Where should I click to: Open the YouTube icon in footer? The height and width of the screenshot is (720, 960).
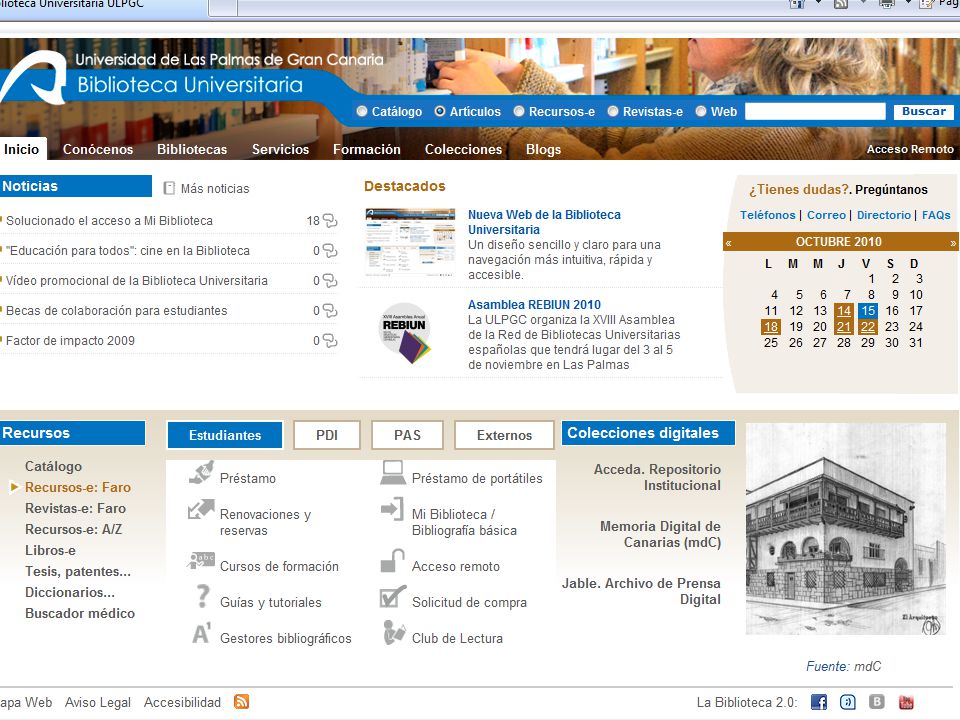[x=906, y=702]
